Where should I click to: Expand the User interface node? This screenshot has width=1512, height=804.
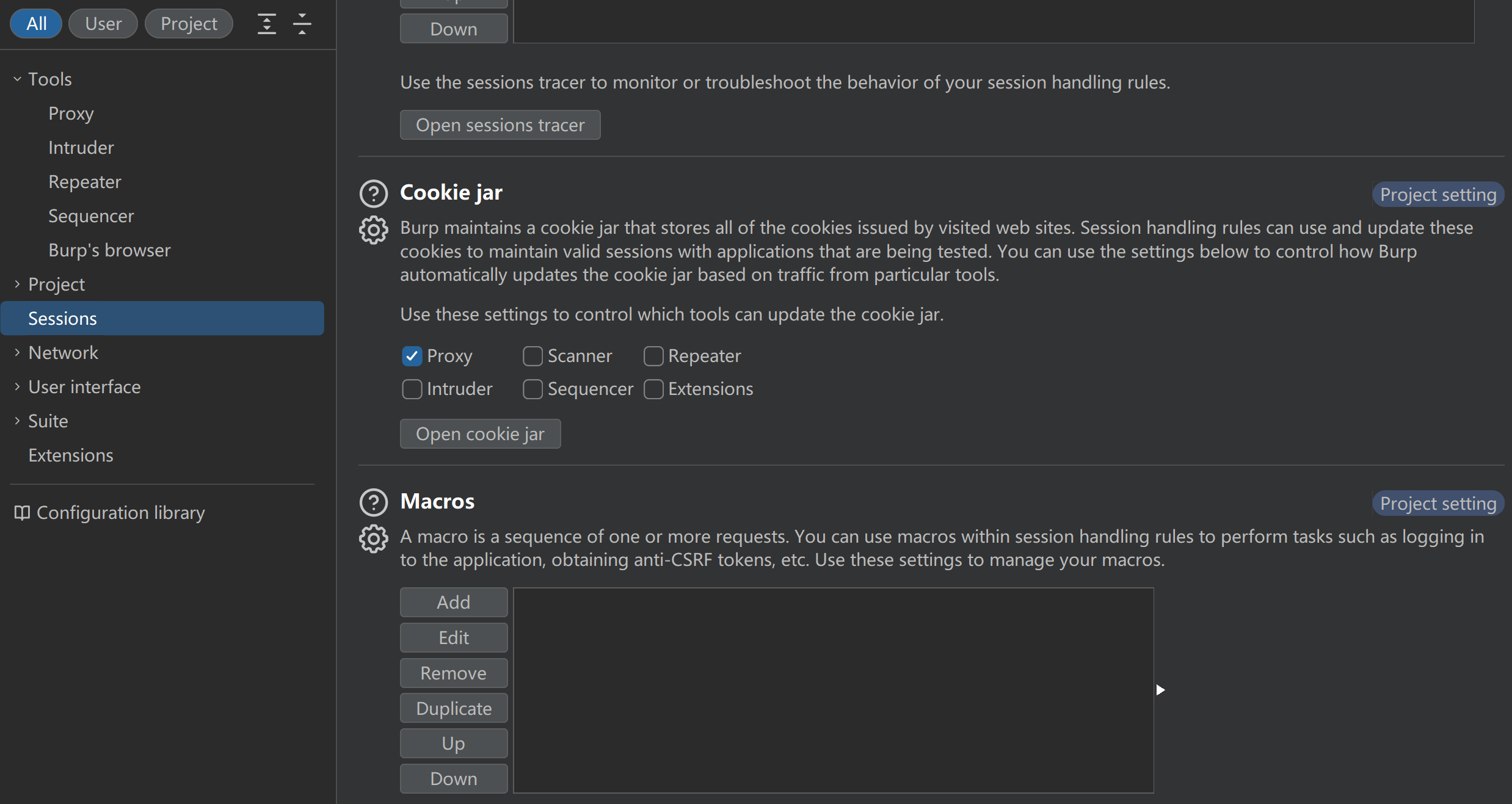(x=17, y=387)
